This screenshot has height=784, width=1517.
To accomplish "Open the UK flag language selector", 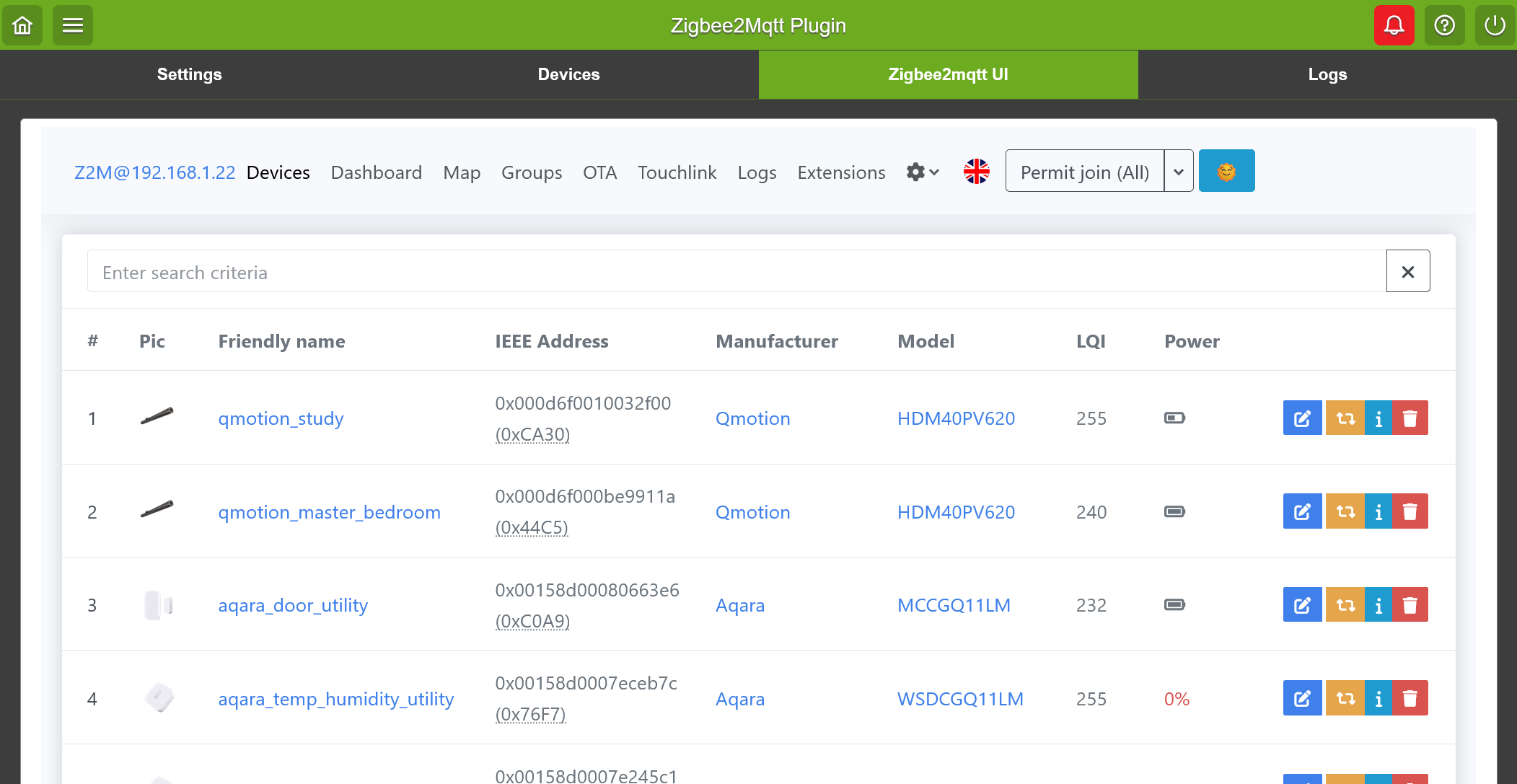I will point(977,172).
